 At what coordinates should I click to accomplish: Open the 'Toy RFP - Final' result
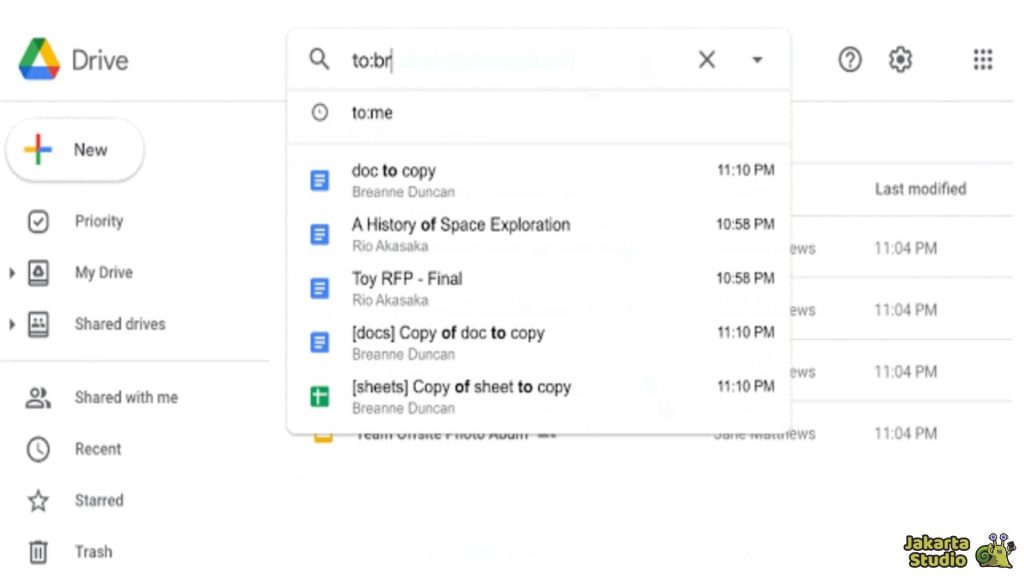539,289
